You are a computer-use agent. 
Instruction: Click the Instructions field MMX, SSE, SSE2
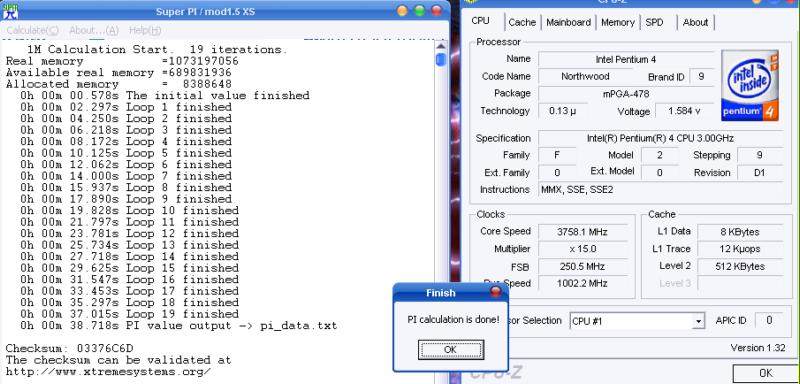click(661, 190)
